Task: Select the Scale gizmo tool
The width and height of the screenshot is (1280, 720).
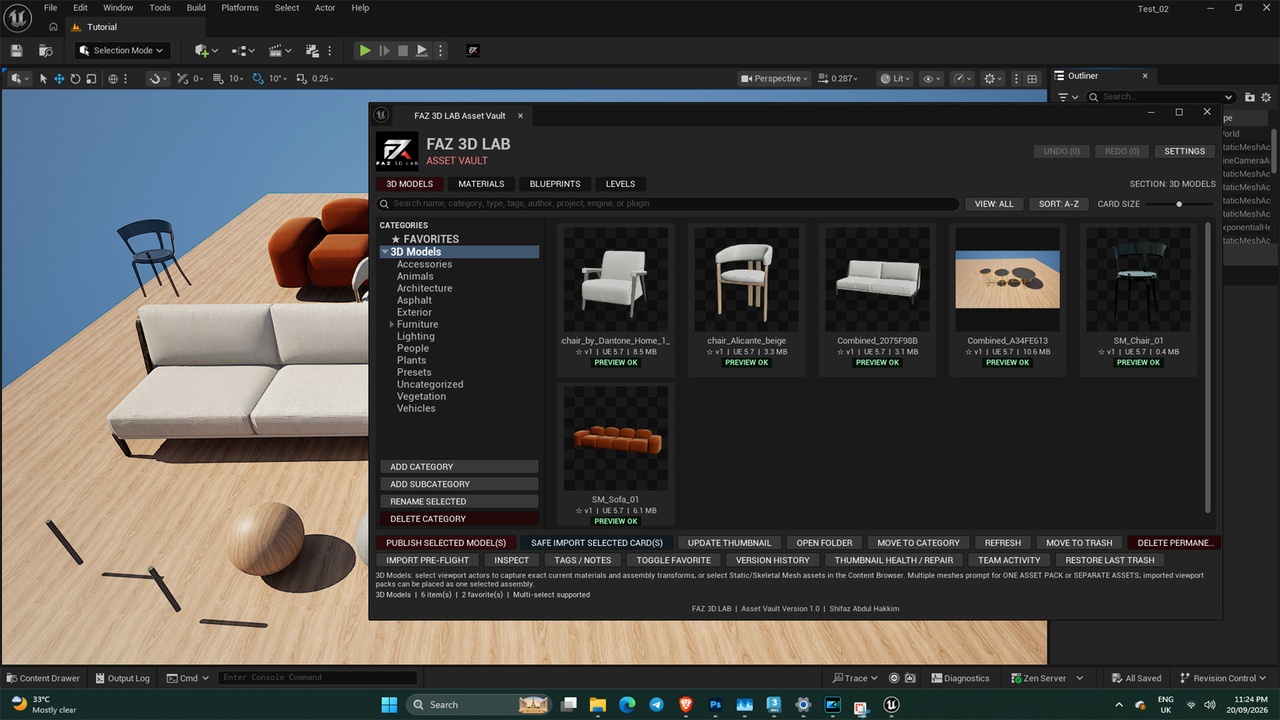Action: coord(91,78)
